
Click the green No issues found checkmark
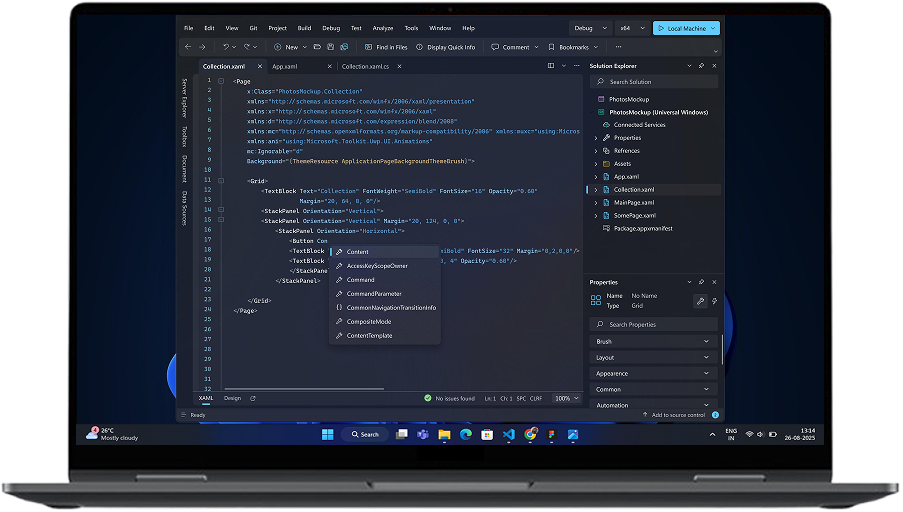click(x=428, y=398)
